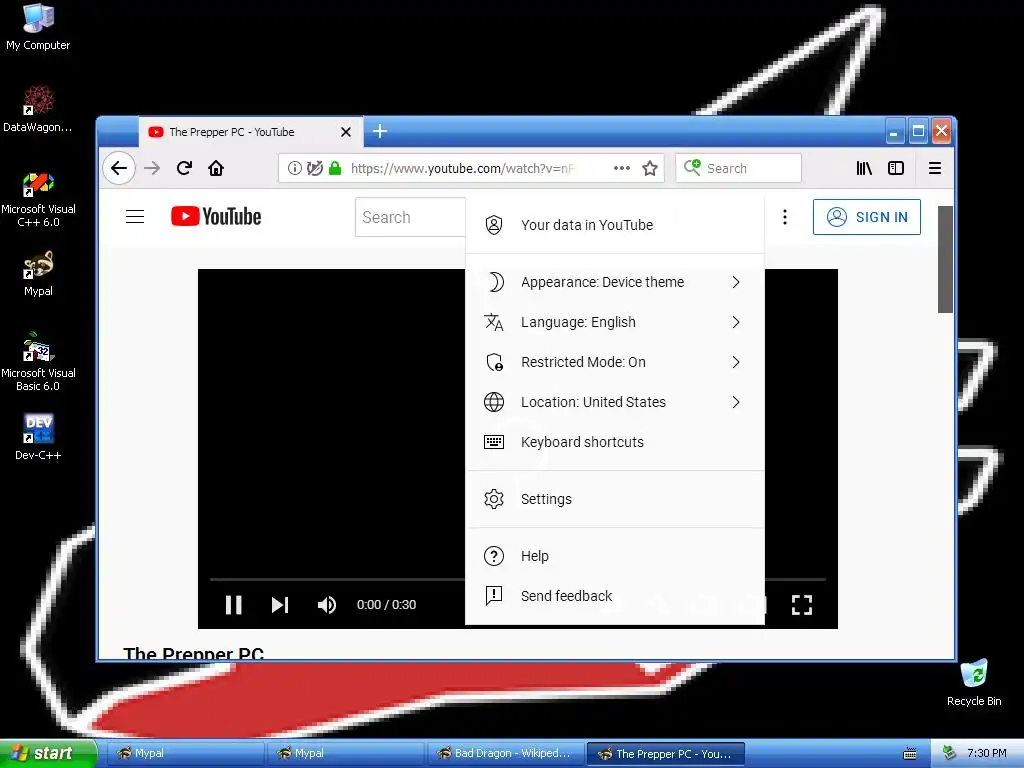Open Settings from the YouTube menu
This screenshot has width=1024, height=768.
tap(615, 499)
